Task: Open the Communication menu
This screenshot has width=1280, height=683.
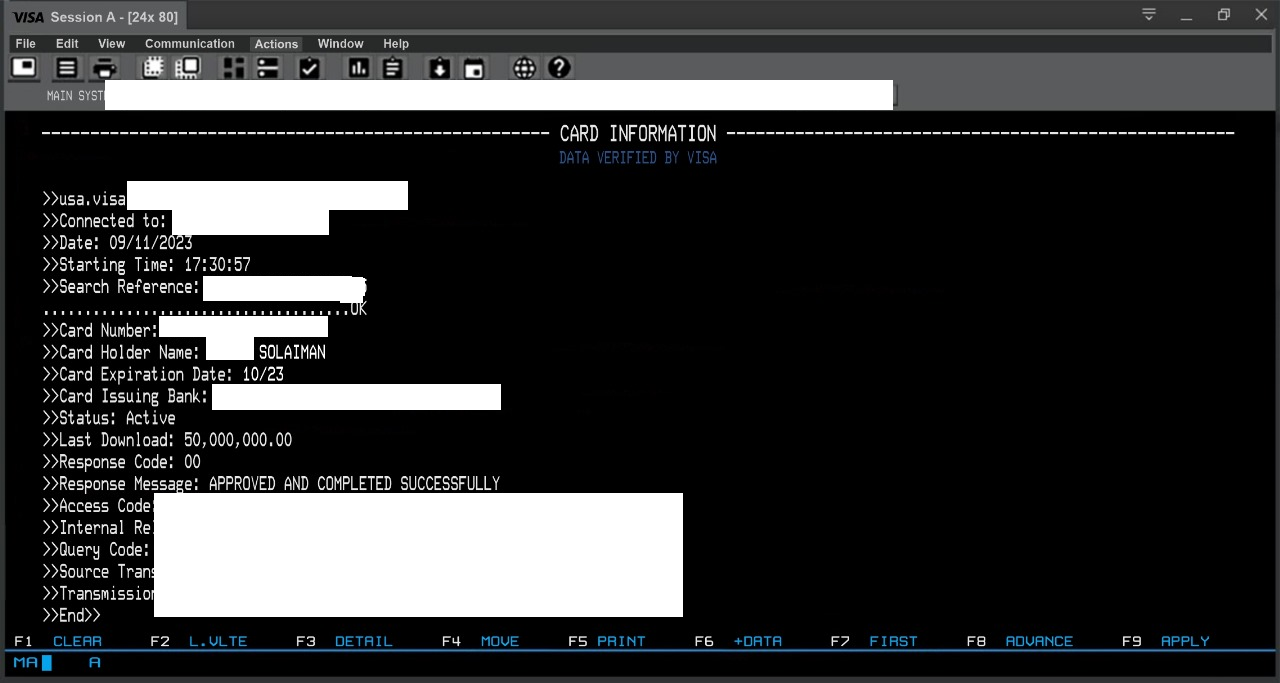Action: [189, 44]
